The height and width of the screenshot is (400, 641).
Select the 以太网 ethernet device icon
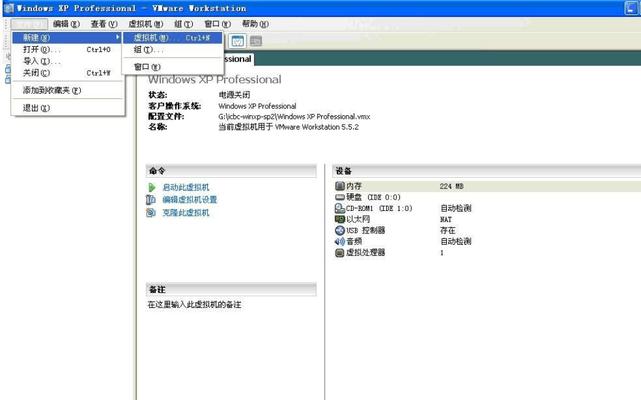coord(340,219)
